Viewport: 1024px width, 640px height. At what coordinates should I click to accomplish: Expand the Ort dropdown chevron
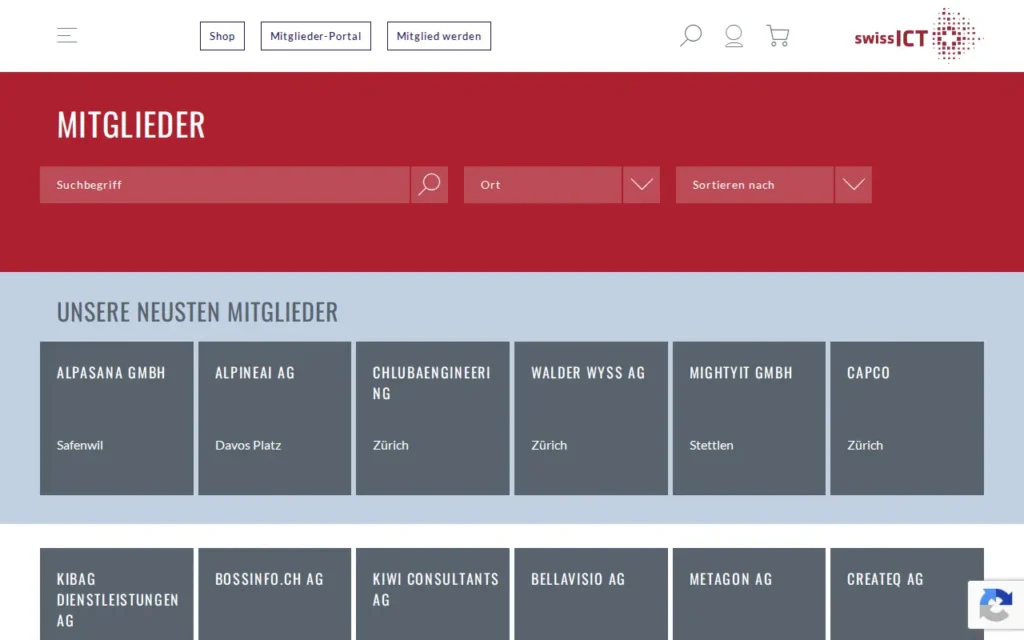tap(641, 184)
